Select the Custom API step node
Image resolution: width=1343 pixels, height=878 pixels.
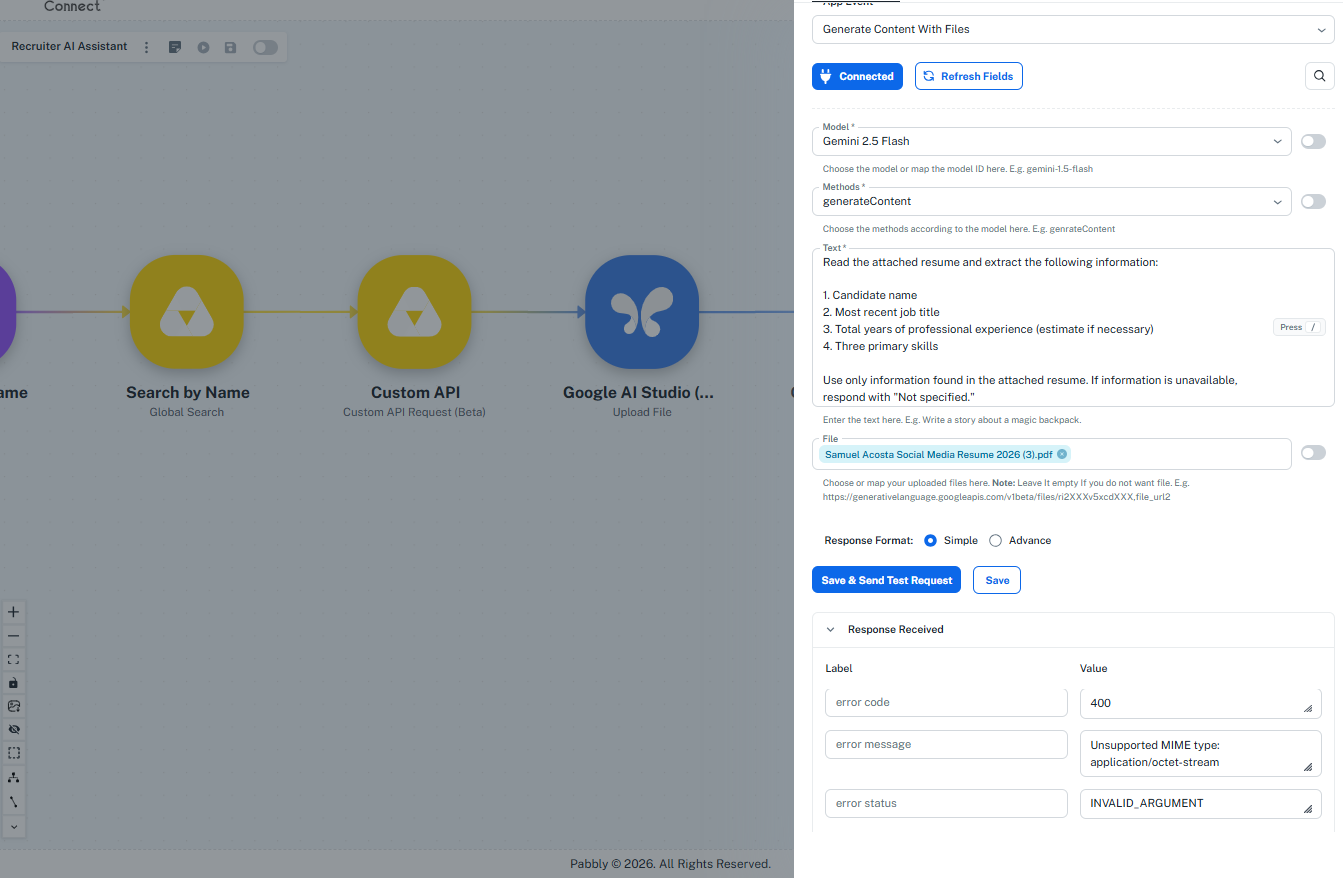414,312
